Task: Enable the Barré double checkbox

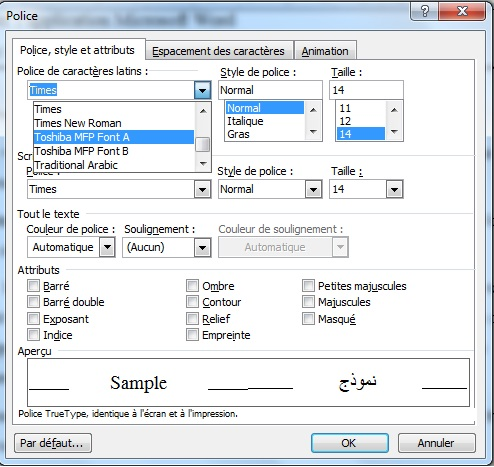Action: tap(33, 302)
